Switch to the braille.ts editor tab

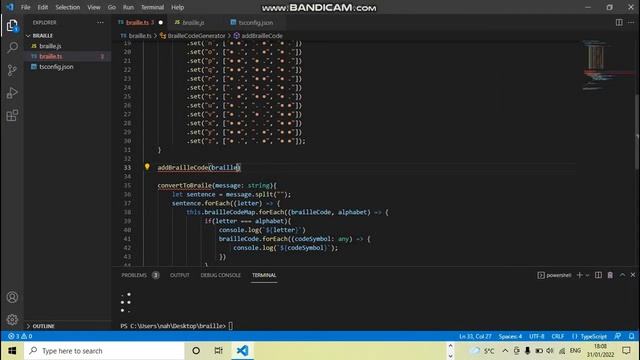140,22
